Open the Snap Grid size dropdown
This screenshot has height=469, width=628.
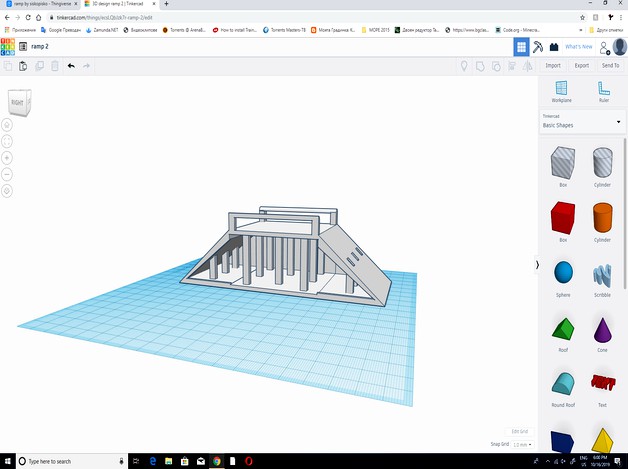[521, 444]
